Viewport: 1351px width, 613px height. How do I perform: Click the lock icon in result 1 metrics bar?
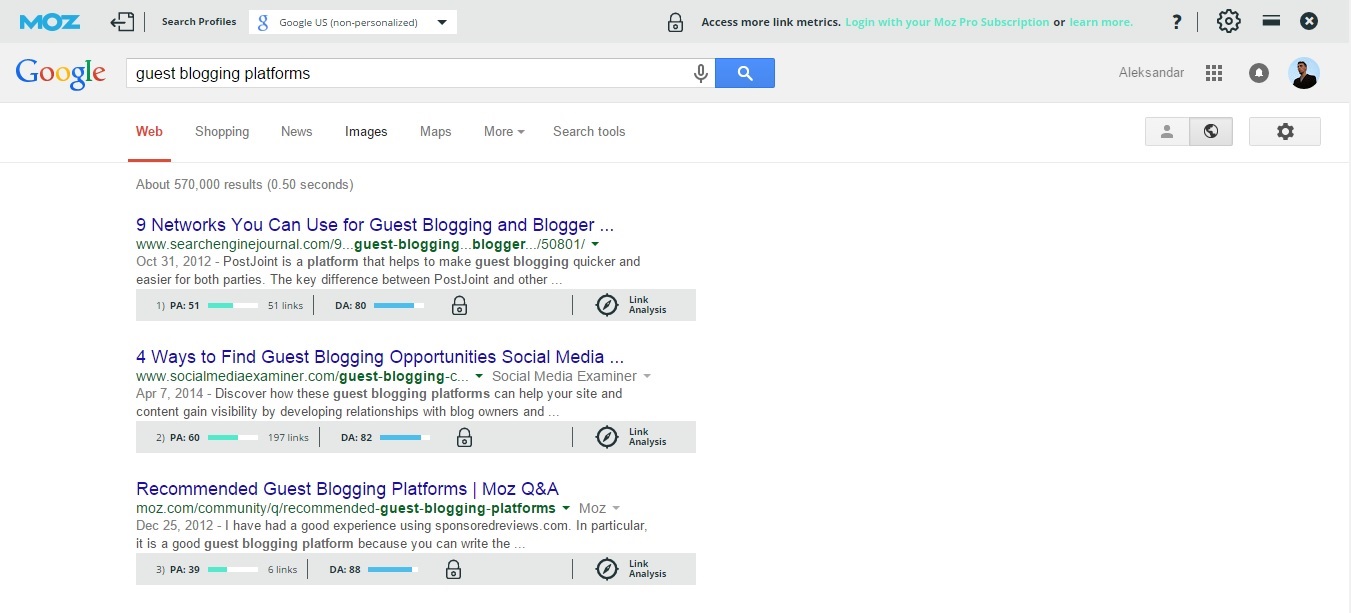coord(459,306)
